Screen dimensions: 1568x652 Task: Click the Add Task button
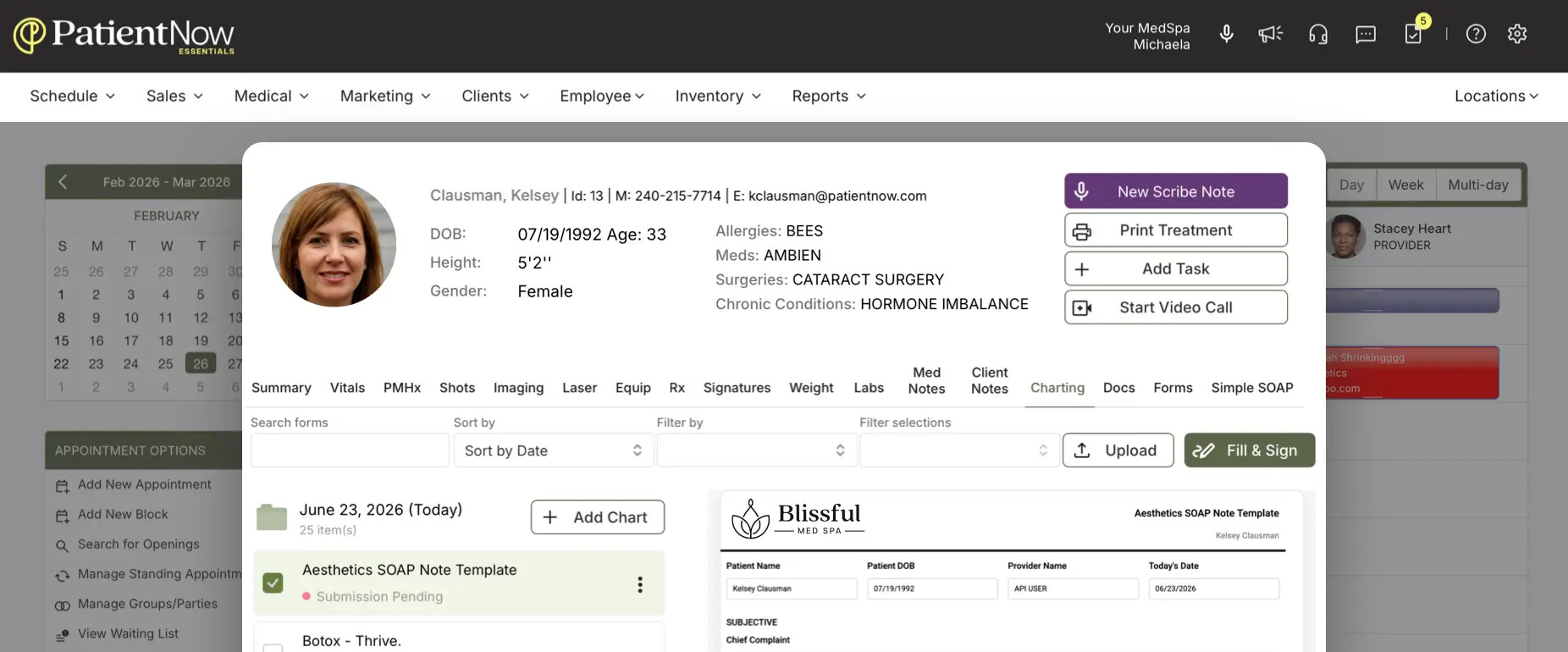click(1176, 269)
